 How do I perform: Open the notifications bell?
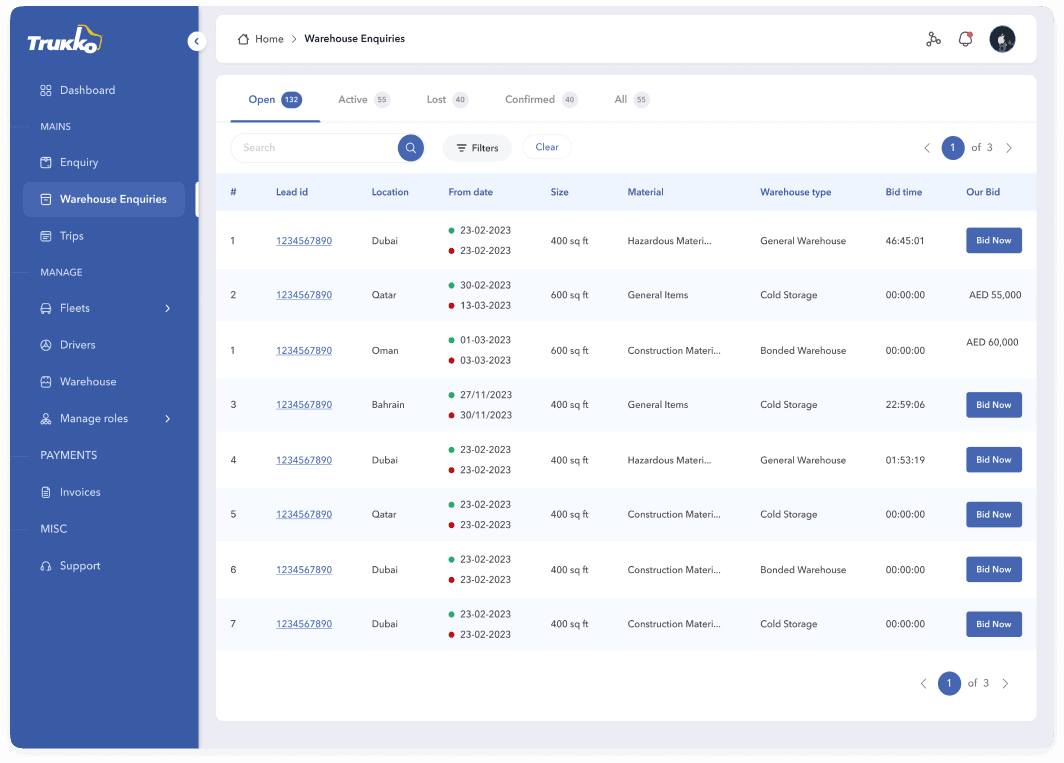click(x=966, y=39)
